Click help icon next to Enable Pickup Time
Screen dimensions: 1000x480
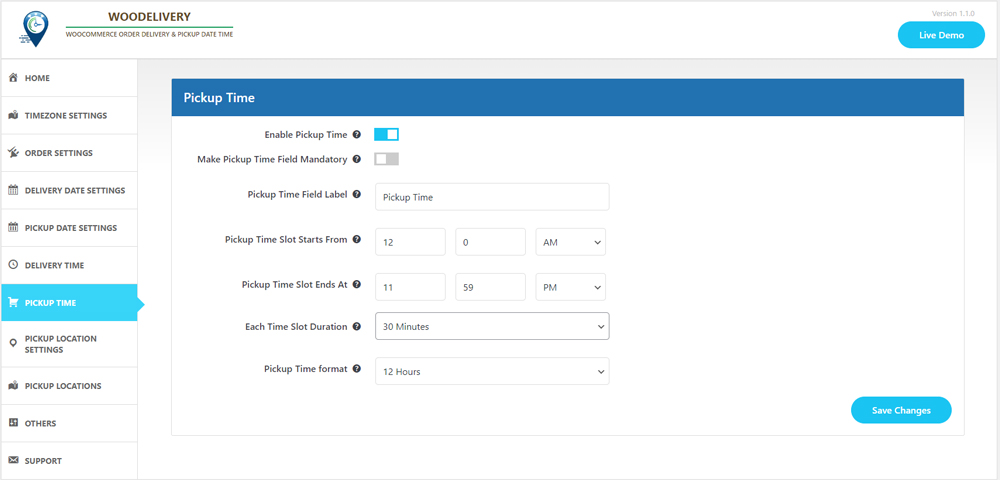coord(357,135)
